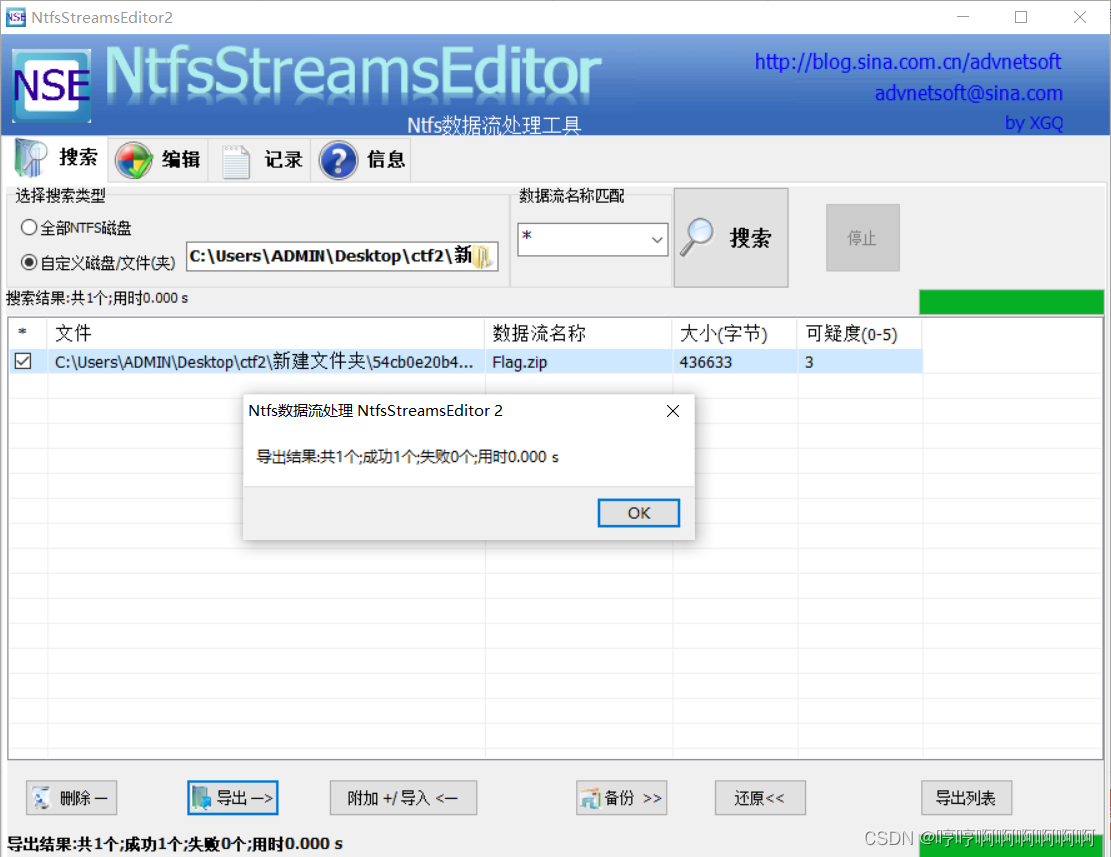Click the 导出列表 button
Viewport: 1111px width, 857px height.
[x=966, y=798]
